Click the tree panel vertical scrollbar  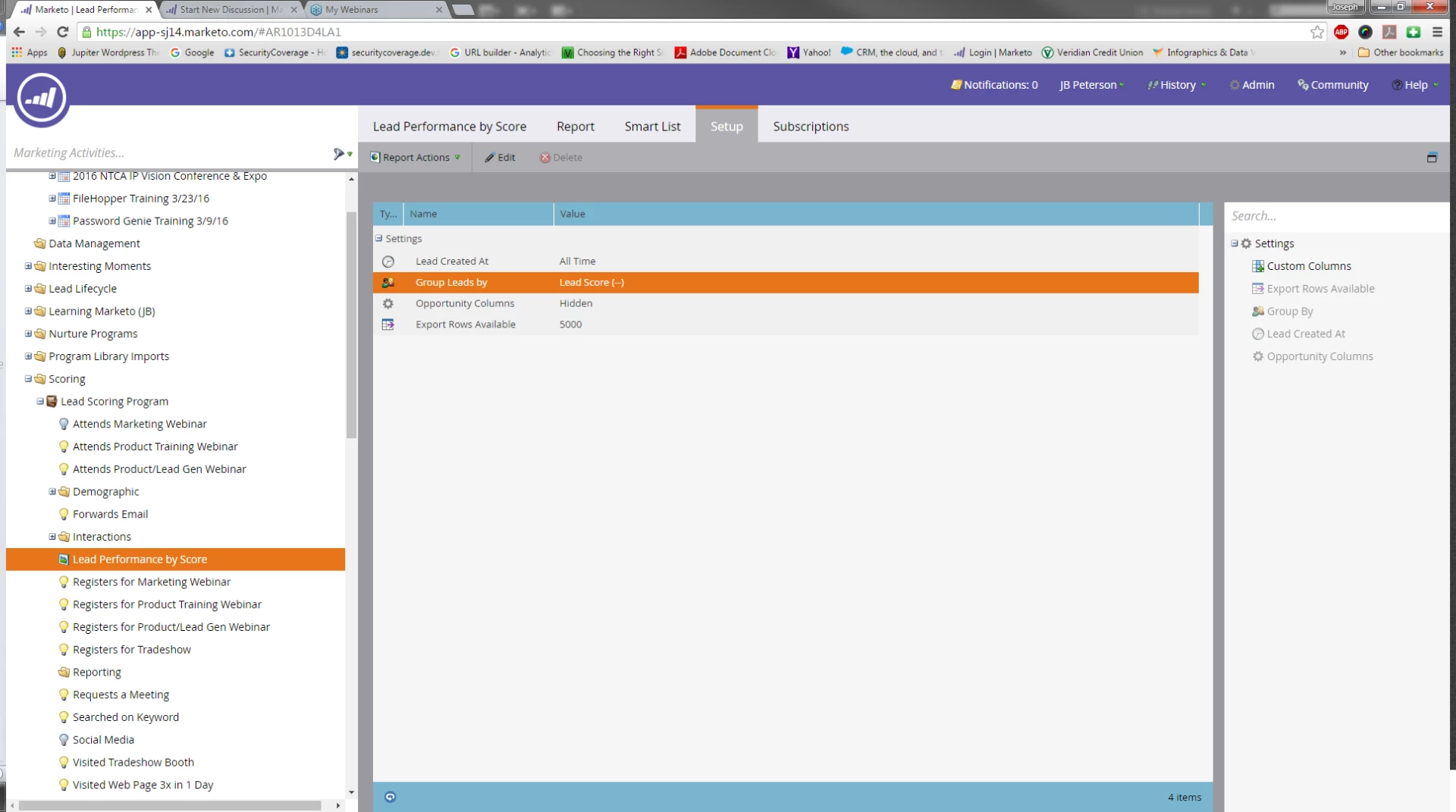[351, 325]
